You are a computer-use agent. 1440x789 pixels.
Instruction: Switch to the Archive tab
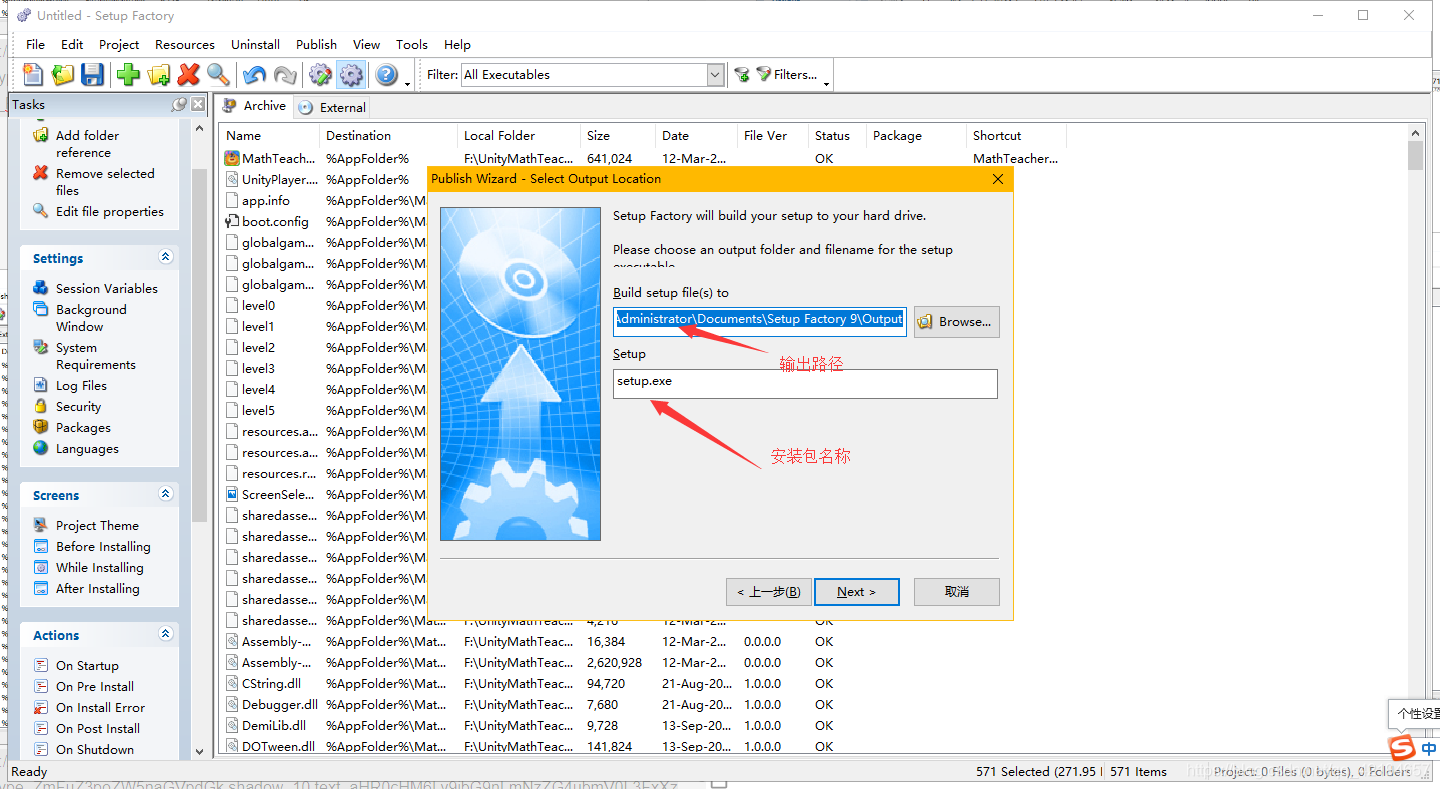(255, 105)
